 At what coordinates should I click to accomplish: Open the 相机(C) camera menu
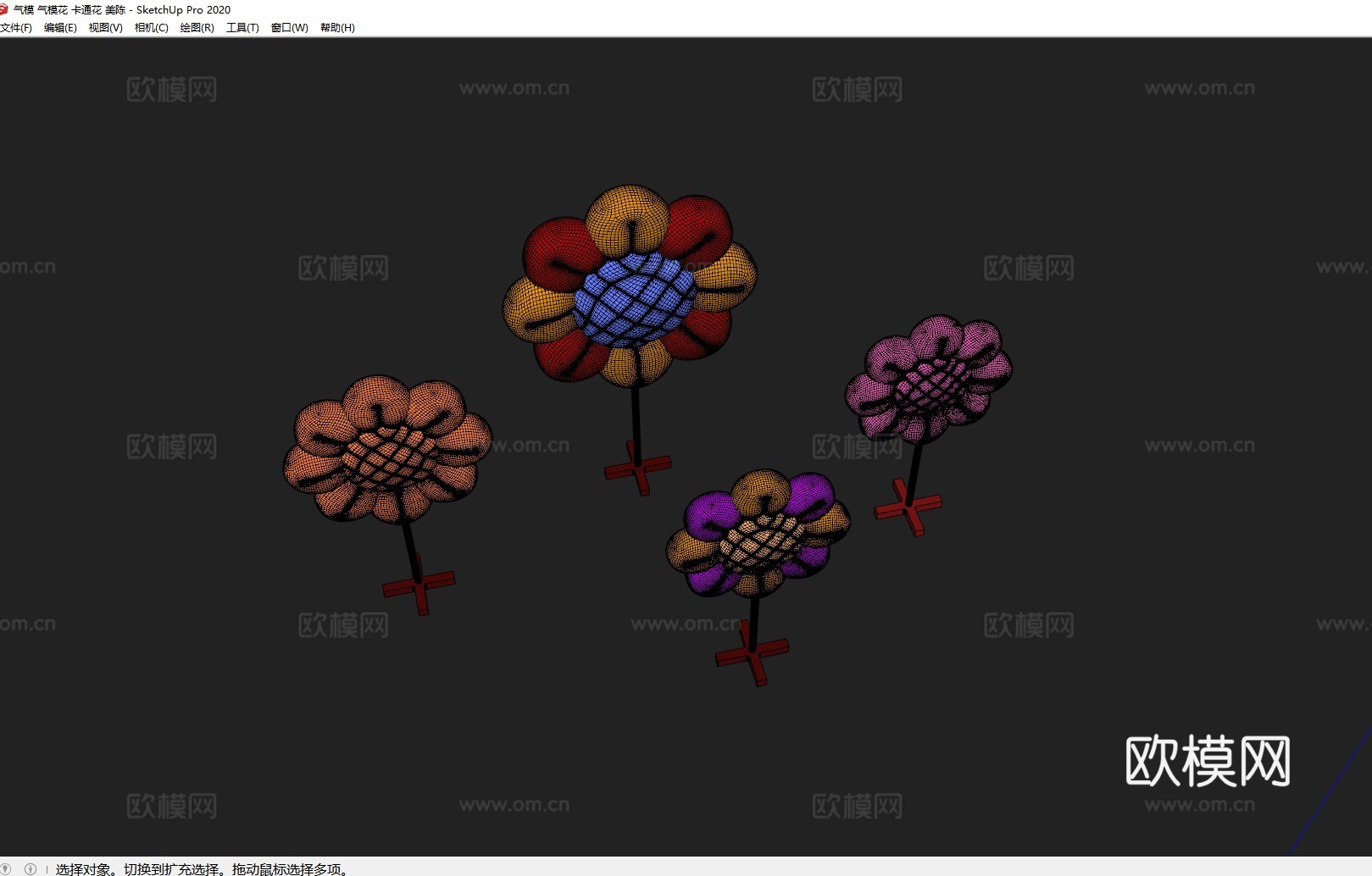pyautogui.click(x=152, y=27)
